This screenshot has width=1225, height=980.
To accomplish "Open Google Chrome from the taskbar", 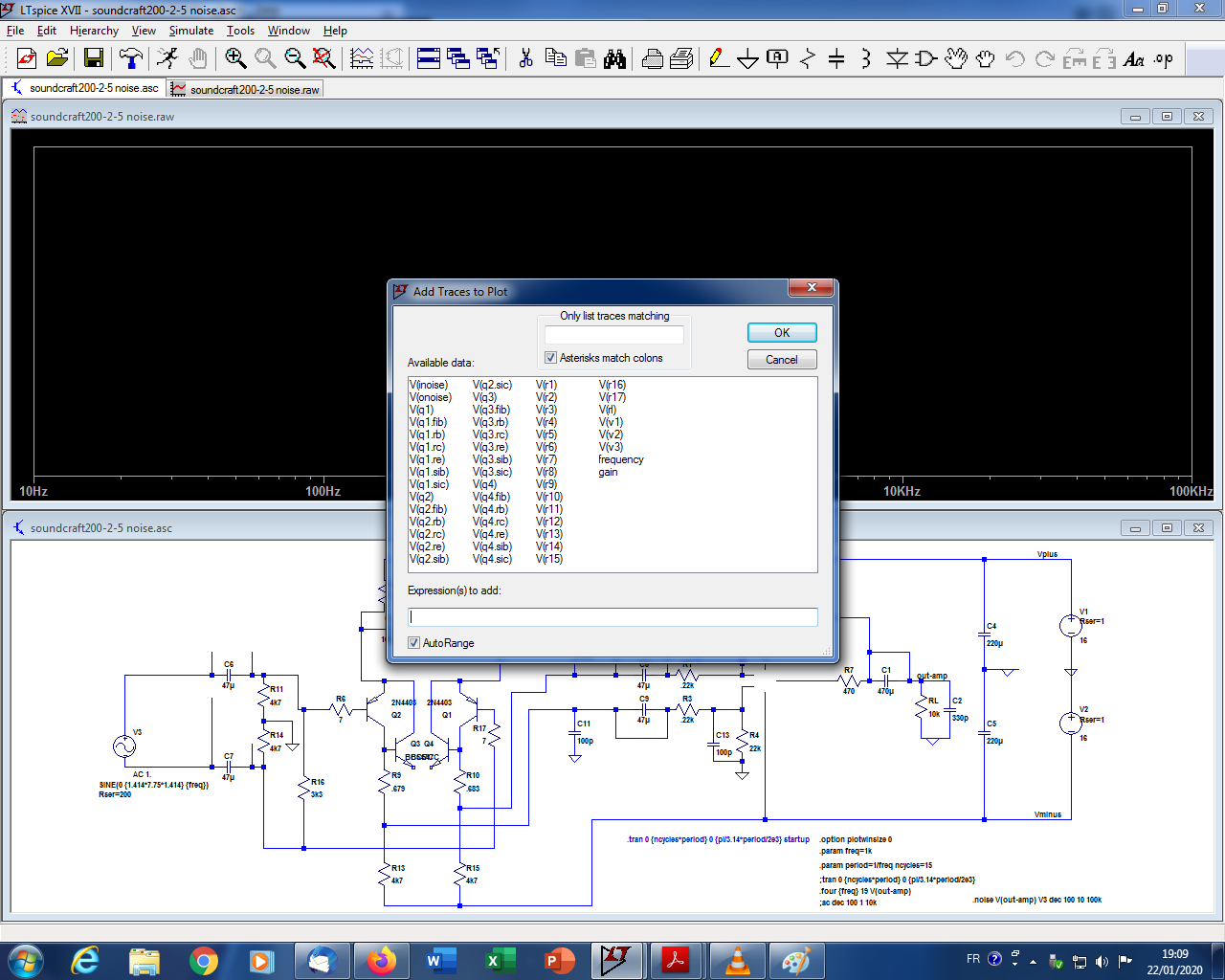I will [x=203, y=961].
